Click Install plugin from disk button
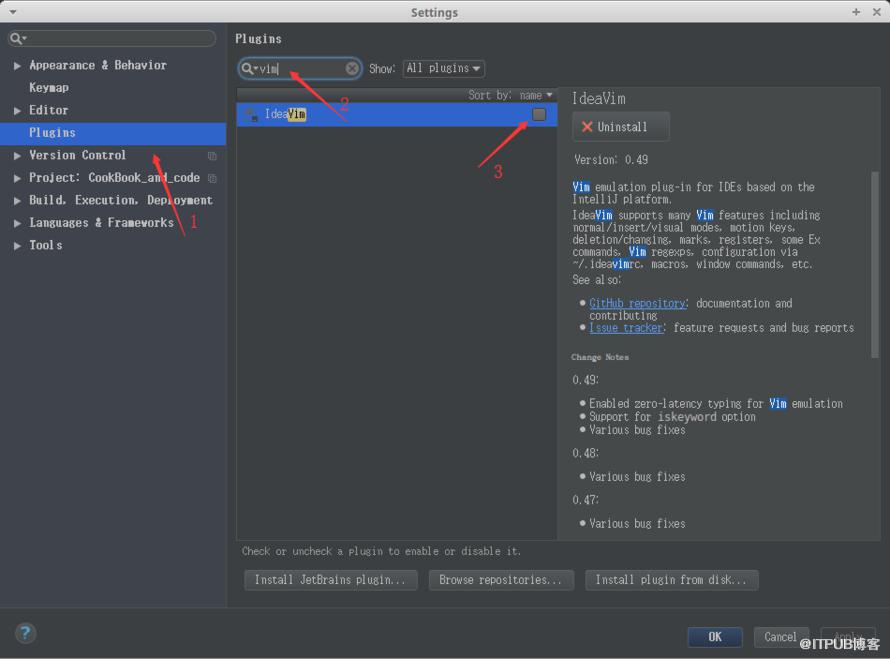890x659 pixels. point(671,580)
